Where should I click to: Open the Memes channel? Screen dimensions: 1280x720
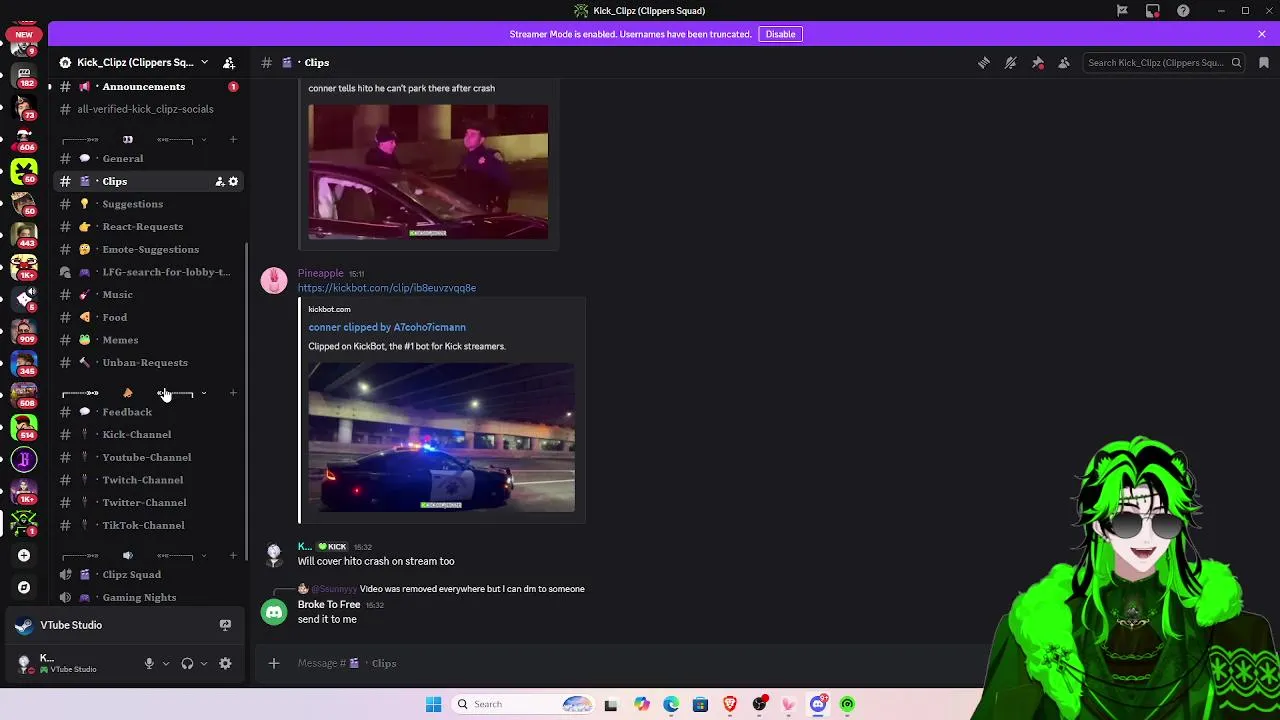[147, 340]
